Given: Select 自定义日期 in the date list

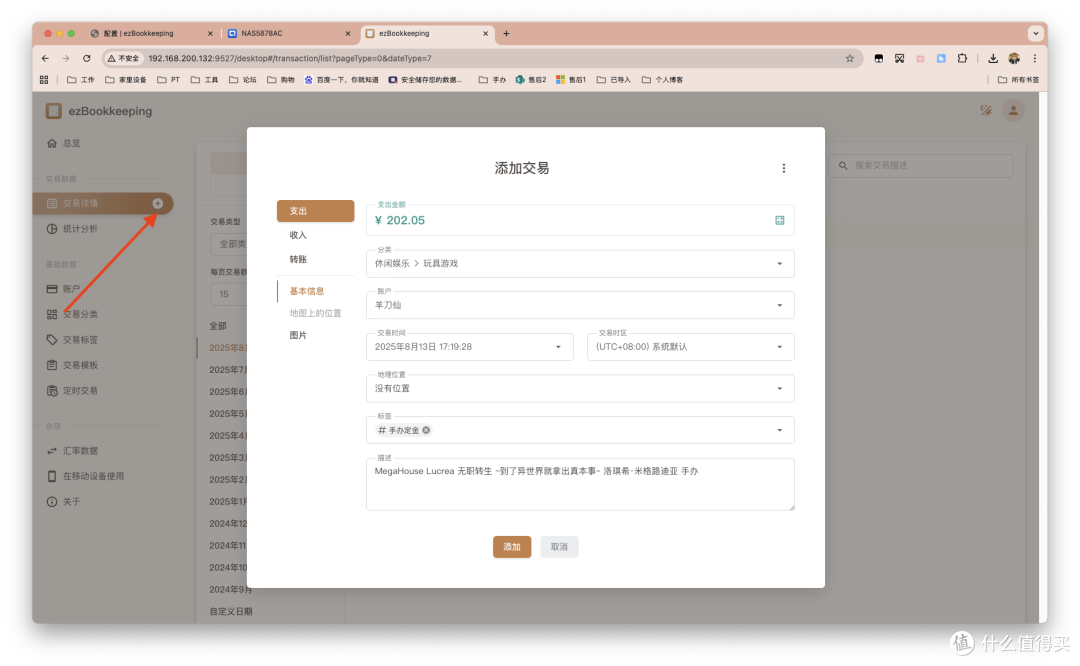Looking at the screenshot, I should [x=231, y=612].
